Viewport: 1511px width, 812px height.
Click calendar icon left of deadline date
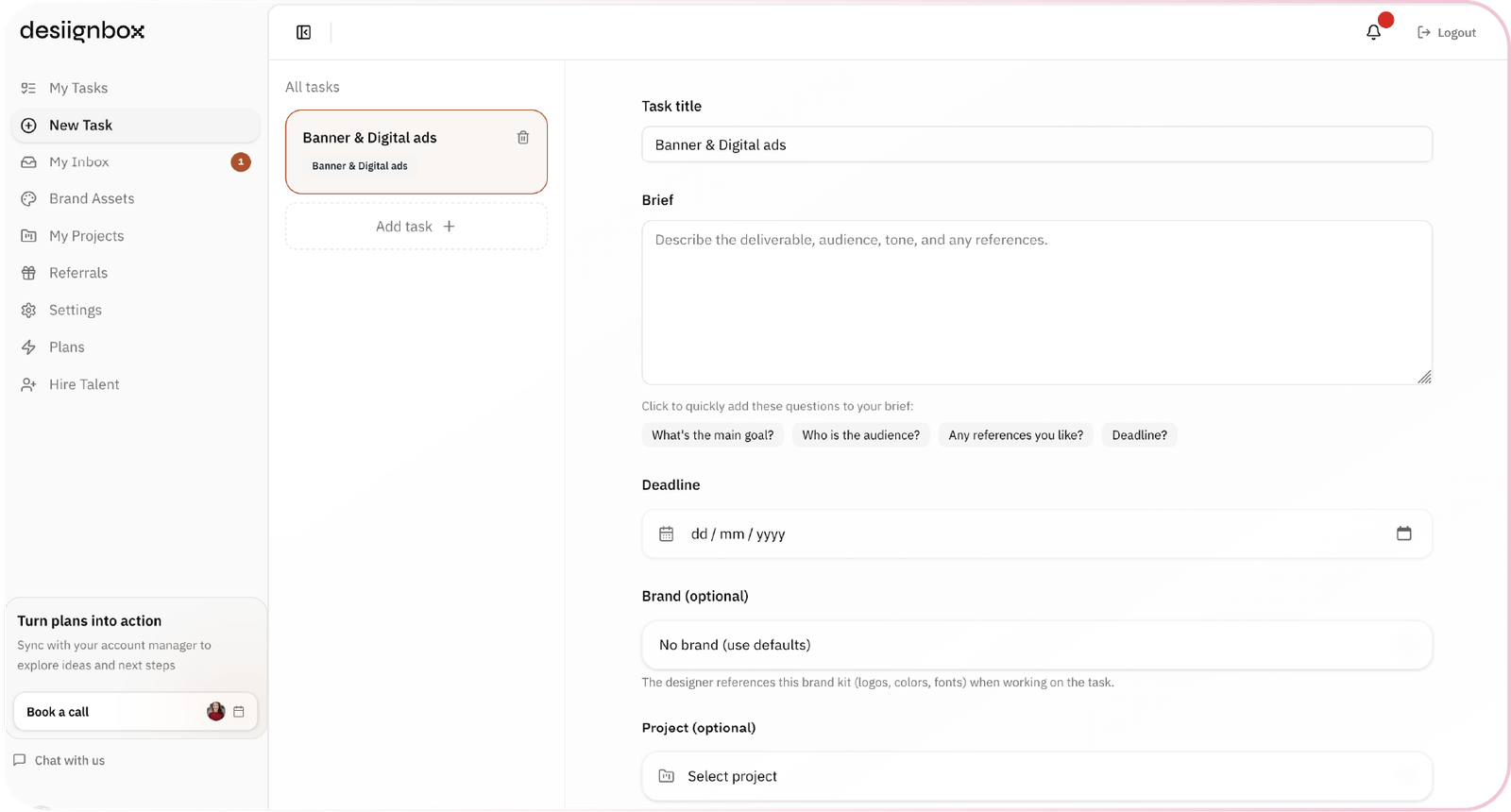(667, 533)
